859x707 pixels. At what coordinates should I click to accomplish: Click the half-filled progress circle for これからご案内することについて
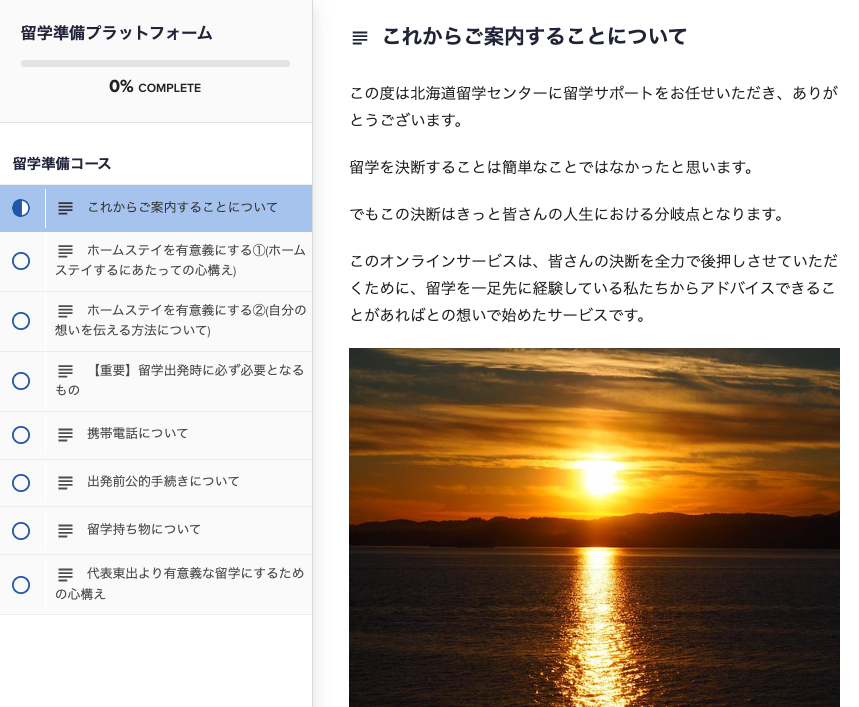[x=21, y=208]
